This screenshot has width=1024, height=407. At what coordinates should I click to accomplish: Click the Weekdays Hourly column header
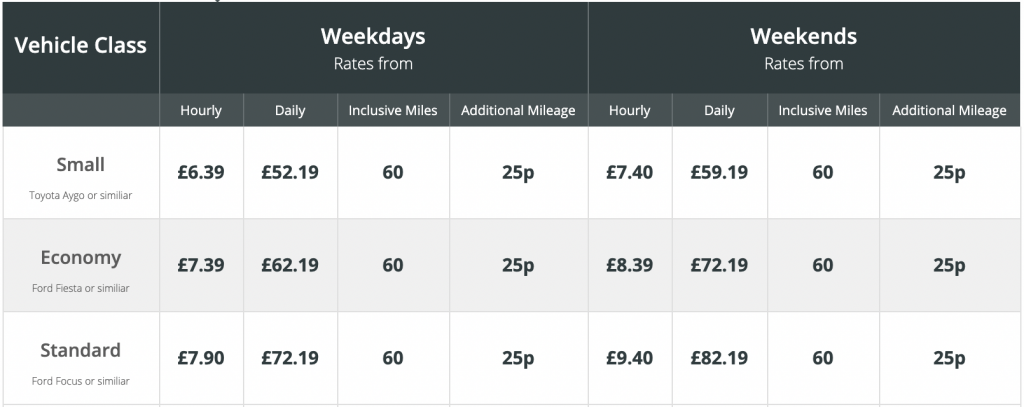[x=201, y=110]
